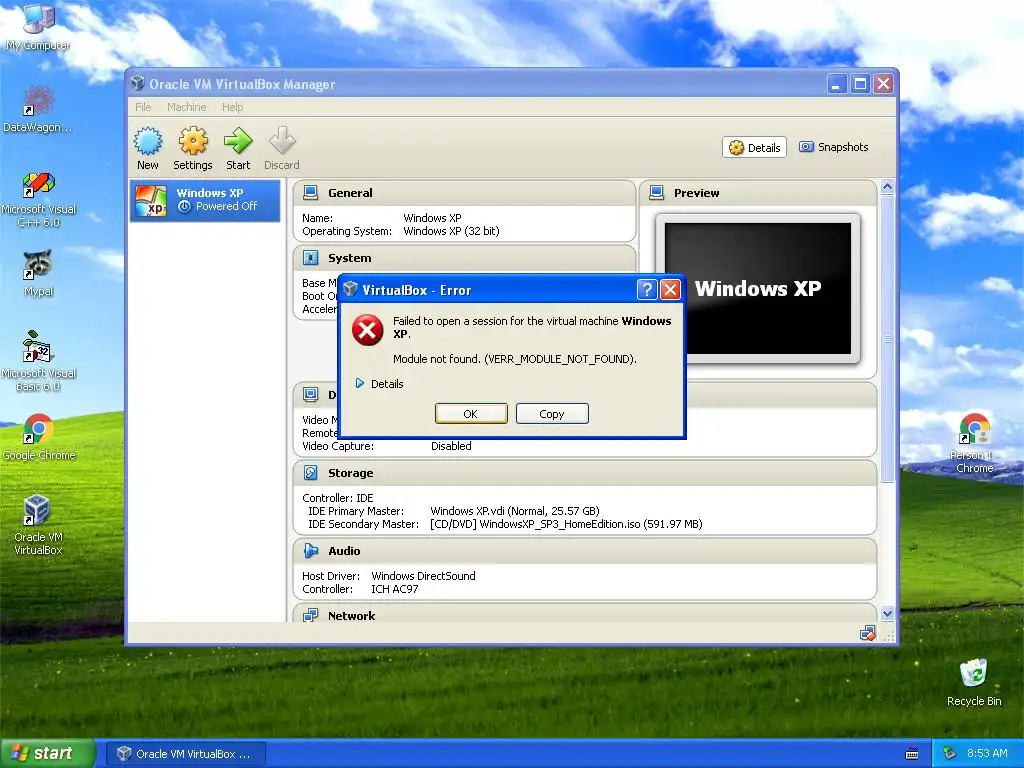The height and width of the screenshot is (768, 1024).
Task: Open the Person 1 Chrome shortcut
Action: [x=974, y=443]
